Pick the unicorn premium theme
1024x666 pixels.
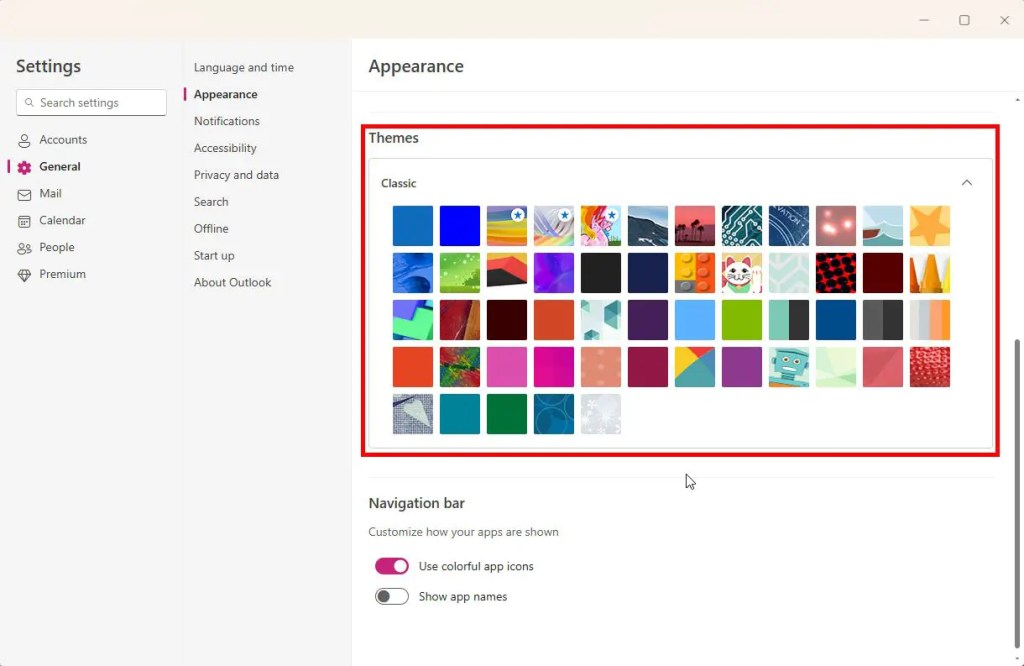601,226
